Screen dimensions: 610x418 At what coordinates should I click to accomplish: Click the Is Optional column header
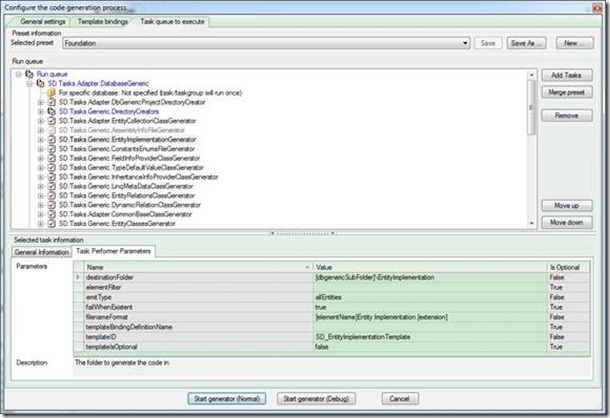pos(568,267)
